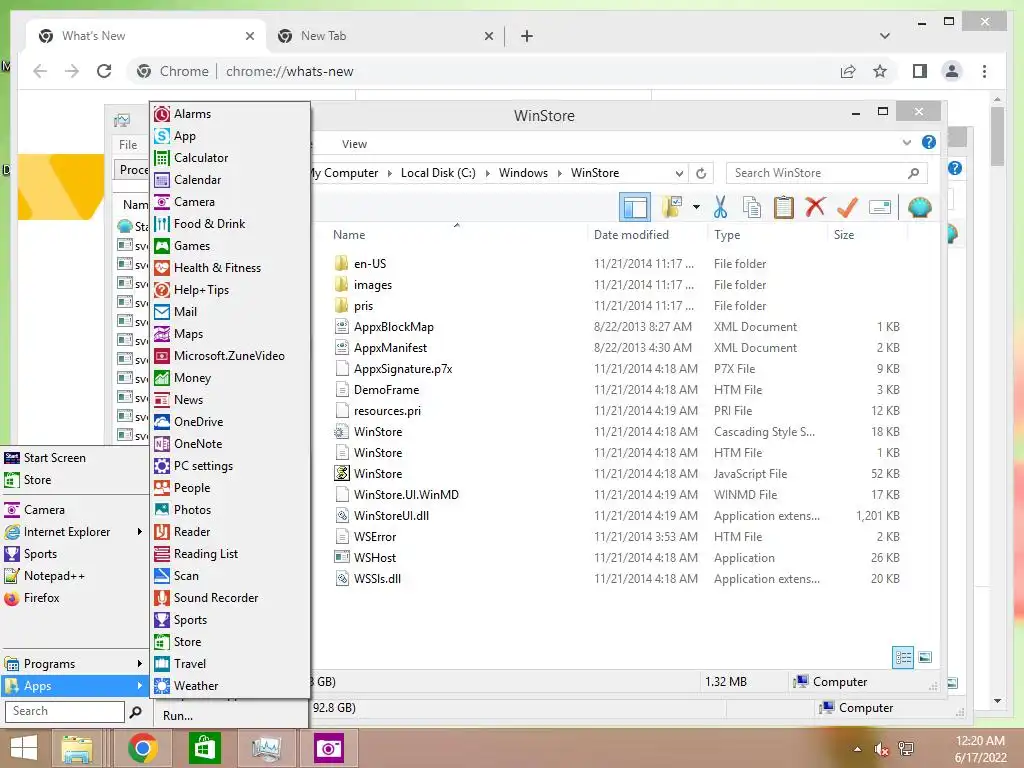Click the Travel suitcase icon
1024x768 pixels.
pyautogui.click(x=162, y=664)
